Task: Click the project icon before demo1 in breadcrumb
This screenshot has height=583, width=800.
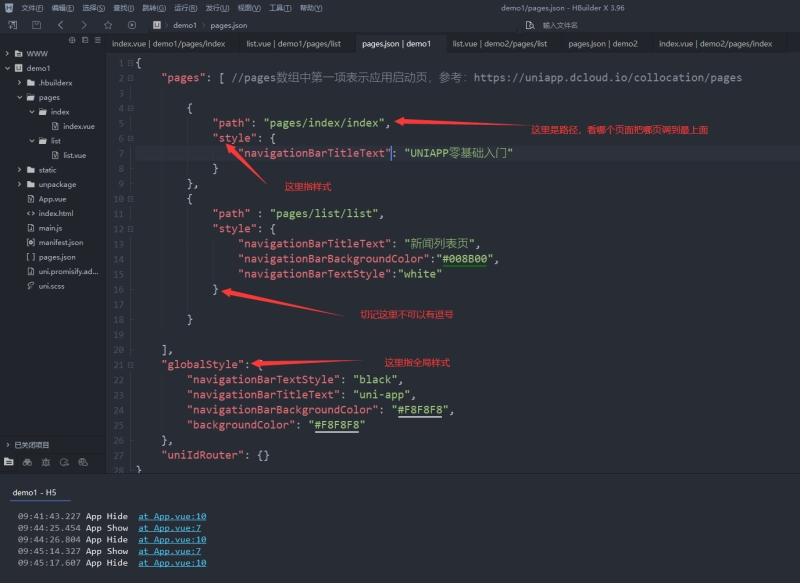Action: pyautogui.click(x=157, y=25)
